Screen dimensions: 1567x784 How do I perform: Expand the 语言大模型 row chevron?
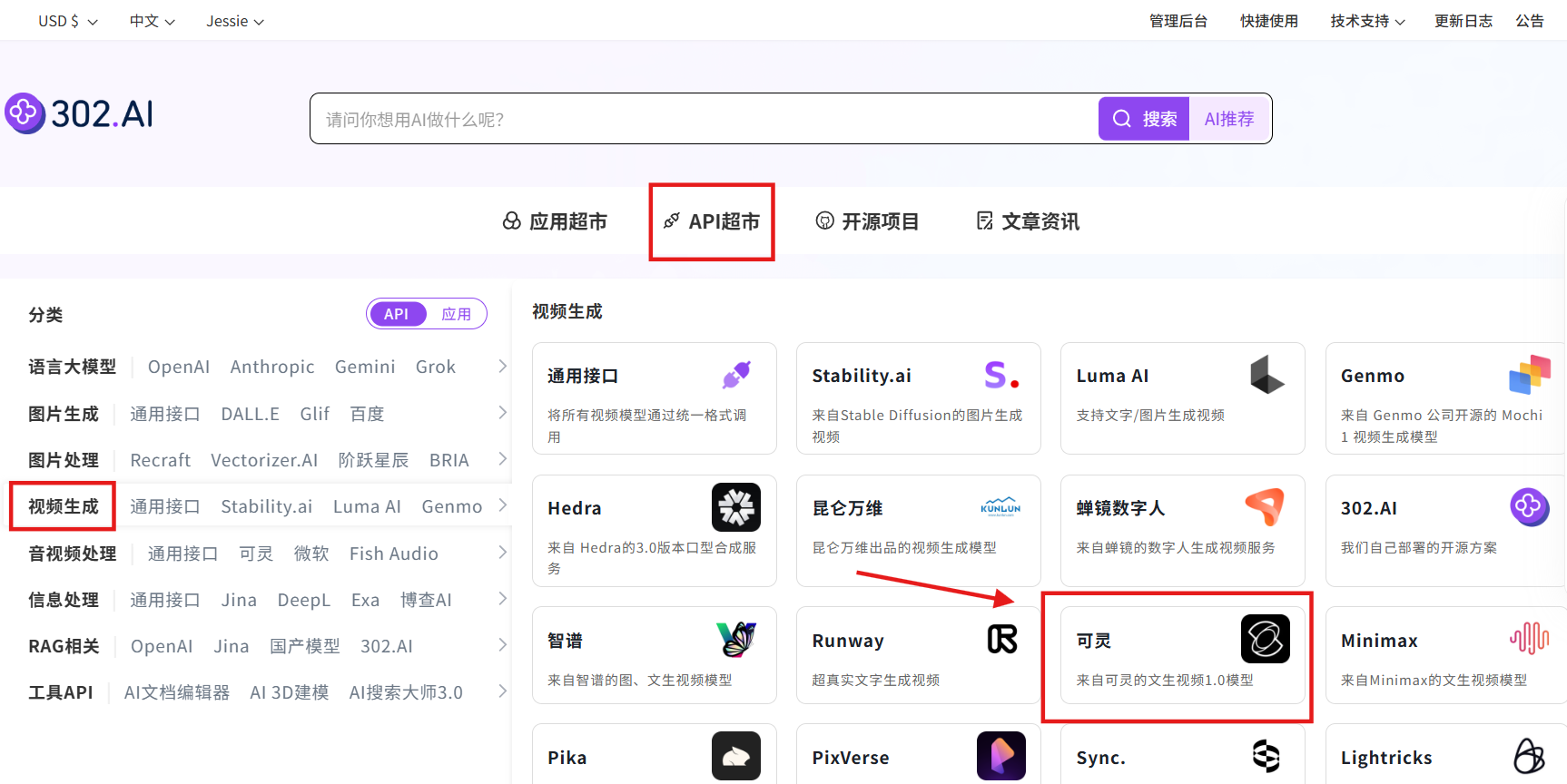(x=502, y=366)
